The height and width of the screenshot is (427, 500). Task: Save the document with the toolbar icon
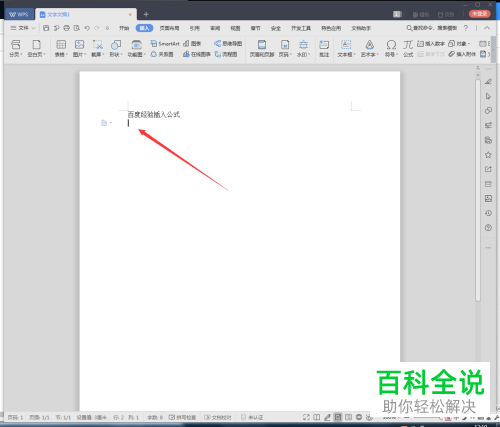(46, 28)
